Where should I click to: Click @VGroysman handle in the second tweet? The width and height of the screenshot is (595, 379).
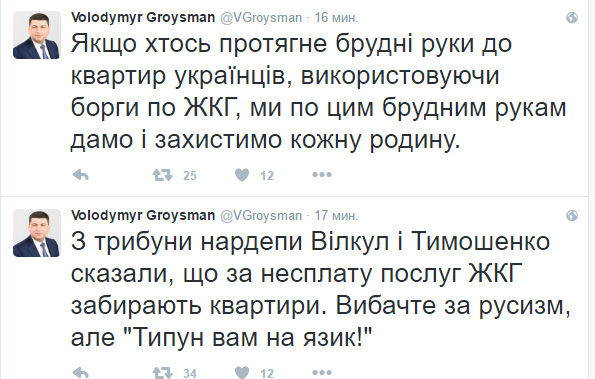tap(261, 216)
